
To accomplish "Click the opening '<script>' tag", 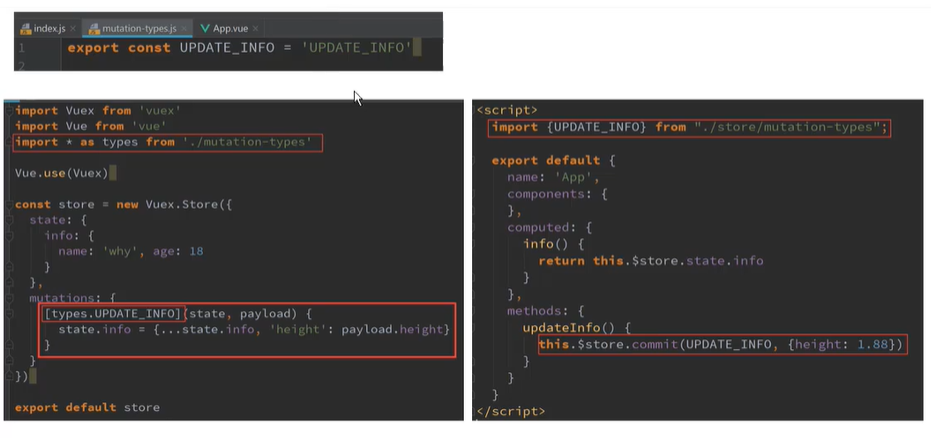I will pyautogui.click(x=507, y=110).
